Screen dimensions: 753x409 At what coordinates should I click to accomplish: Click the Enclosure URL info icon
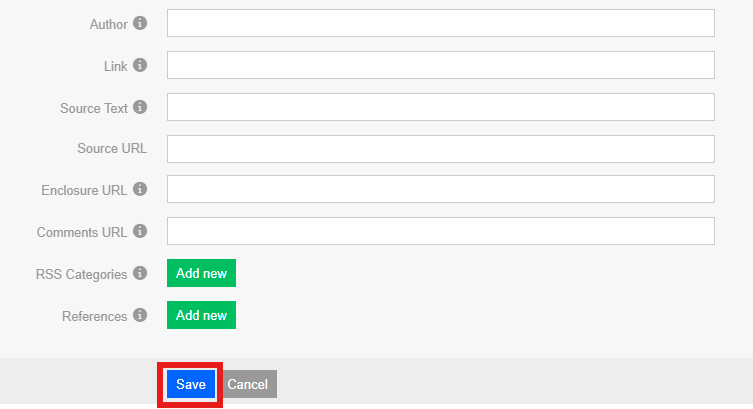[x=140, y=189]
